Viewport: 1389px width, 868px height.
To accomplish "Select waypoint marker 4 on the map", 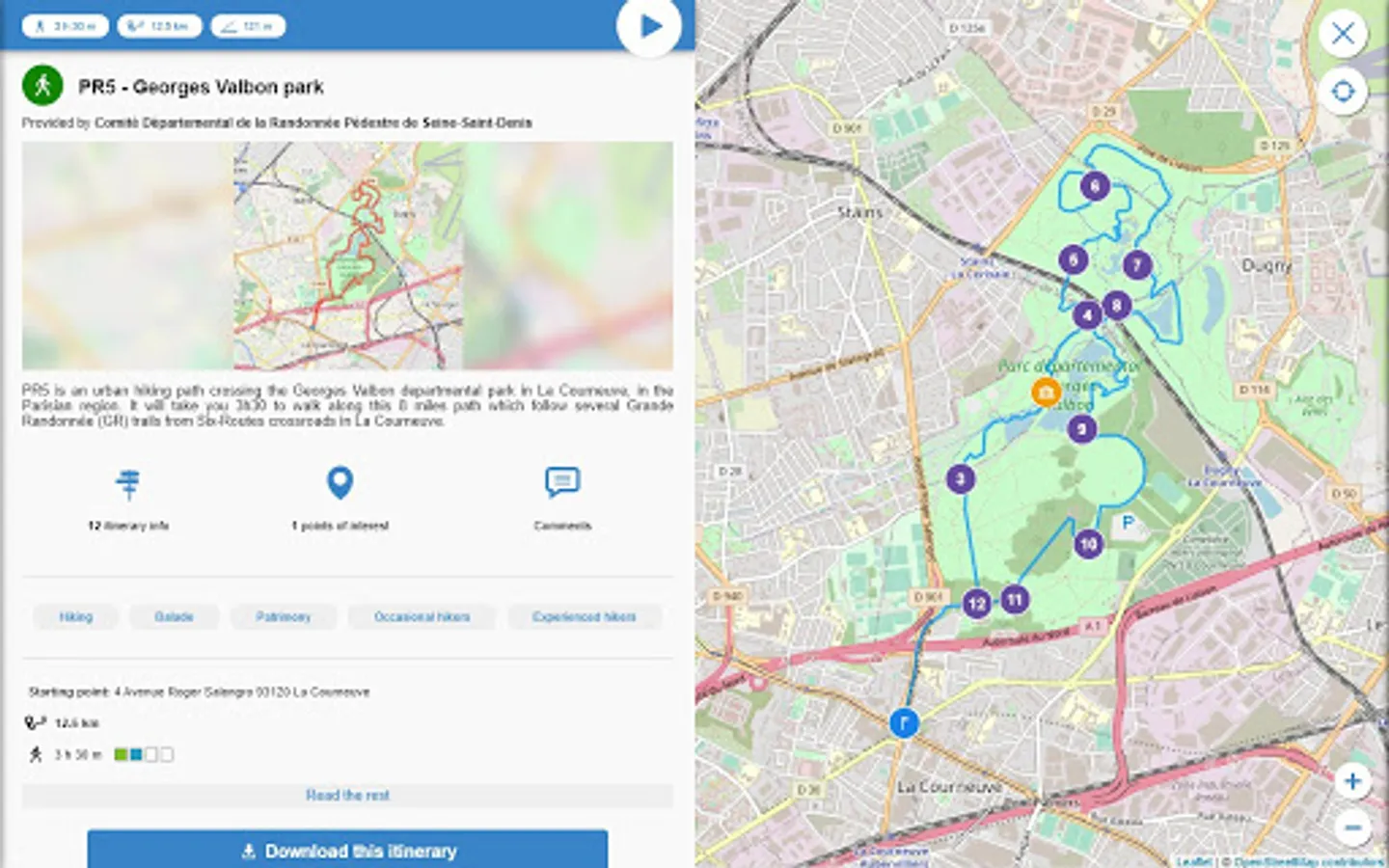I will (1087, 314).
